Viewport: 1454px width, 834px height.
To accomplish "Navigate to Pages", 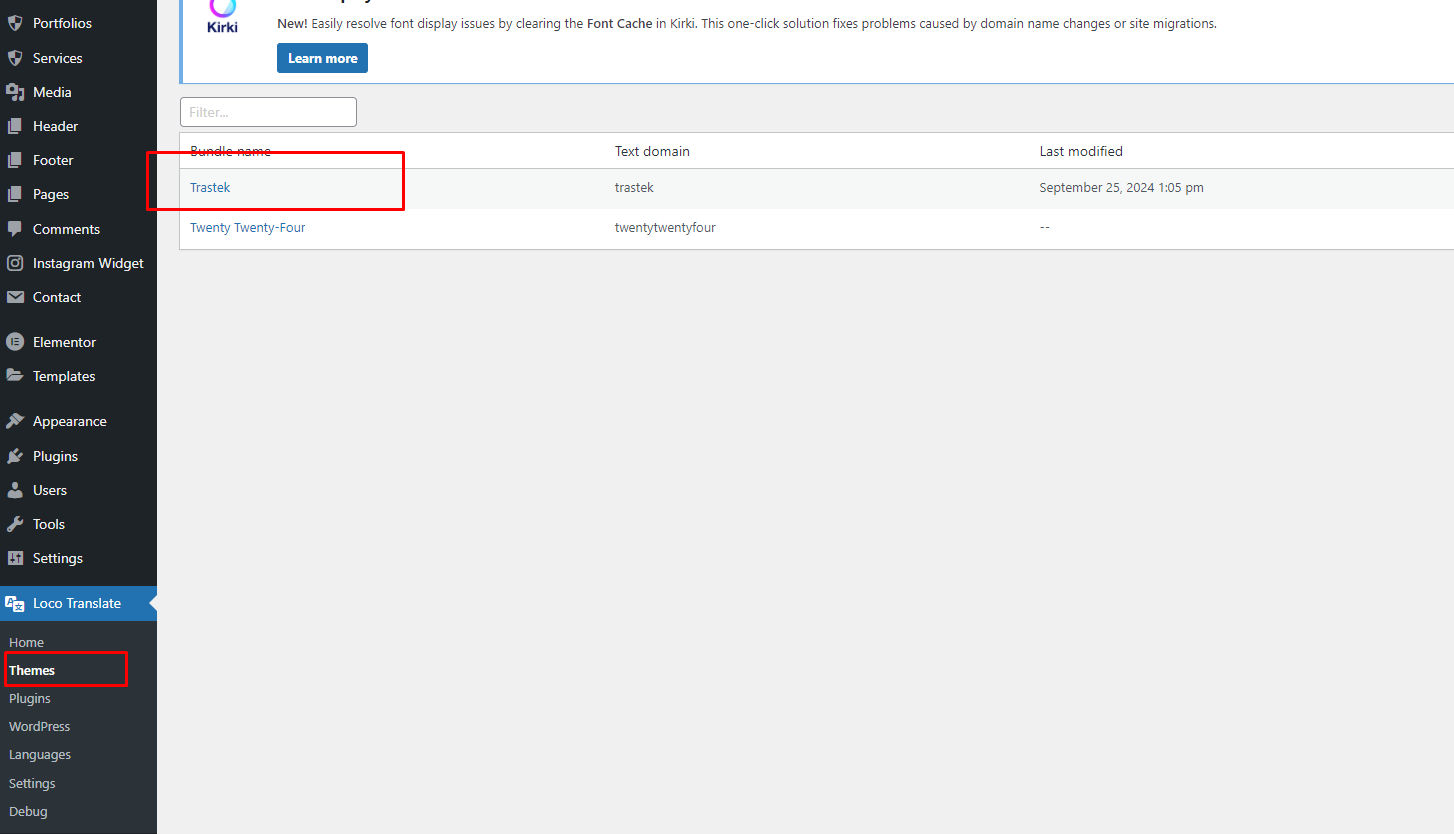I will coord(51,194).
